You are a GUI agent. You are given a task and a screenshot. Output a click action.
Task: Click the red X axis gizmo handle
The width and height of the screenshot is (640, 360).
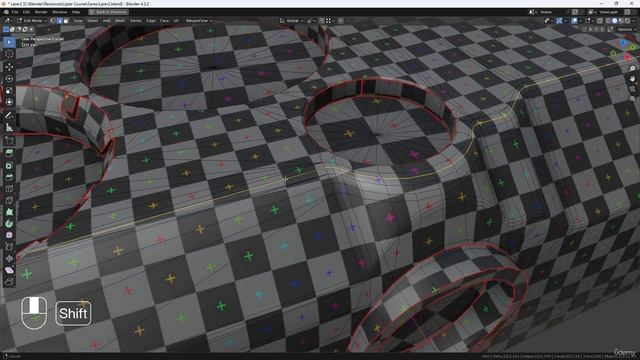(627, 57)
